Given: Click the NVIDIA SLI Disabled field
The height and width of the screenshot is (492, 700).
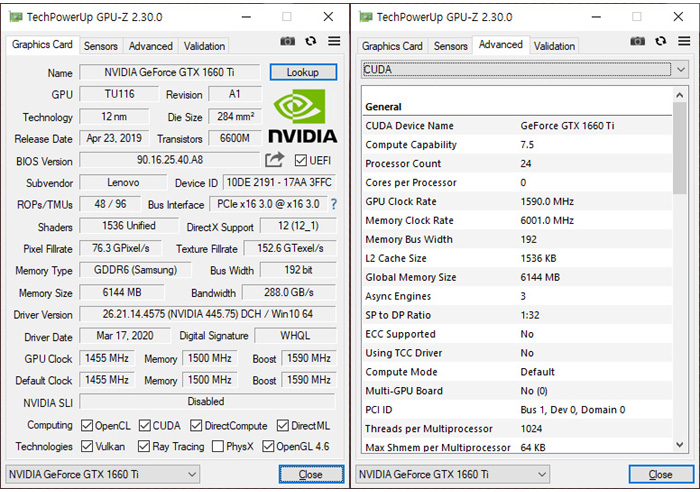Looking at the screenshot, I should (x=207, y=401).
